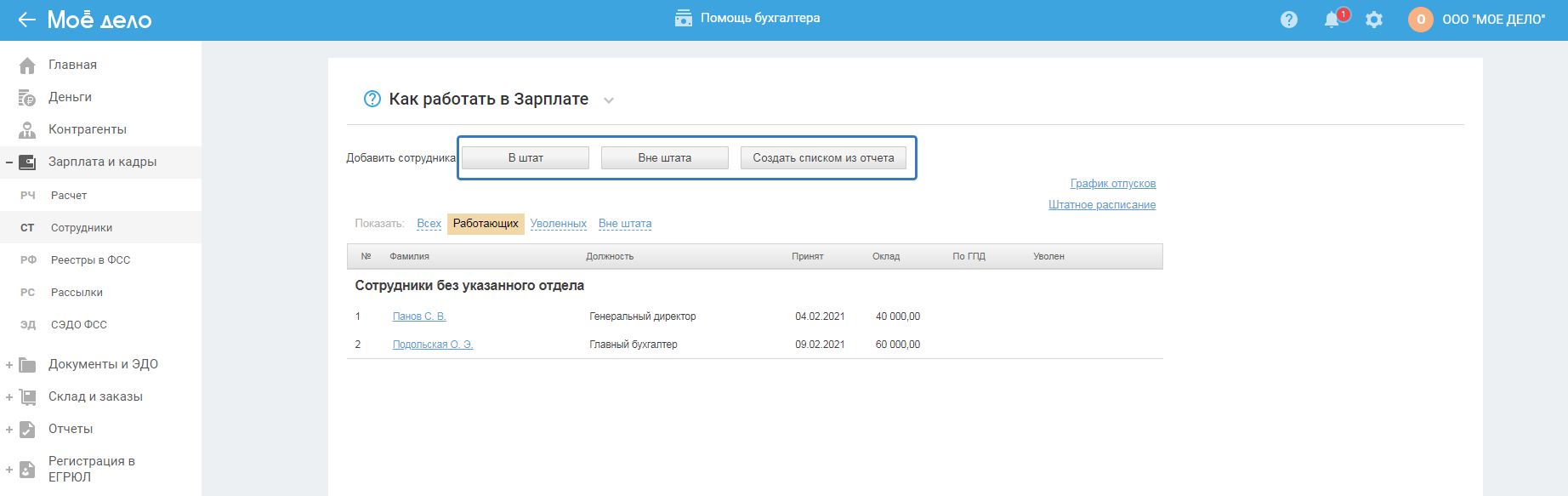Show Уволенных employees filter
Screen dimensions: 1568x496
558,224
